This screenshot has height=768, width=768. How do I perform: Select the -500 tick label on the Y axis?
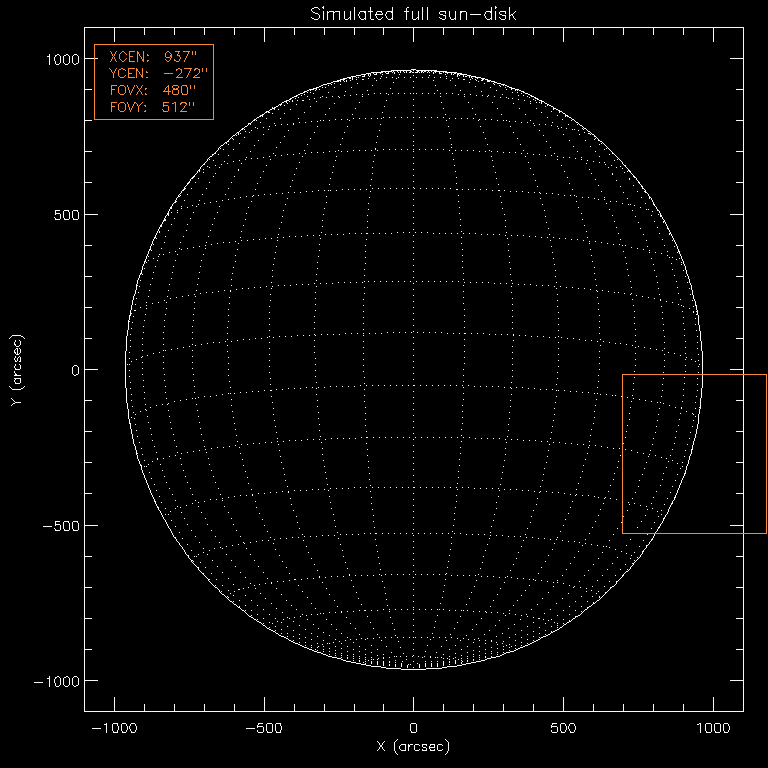point(60,526)
